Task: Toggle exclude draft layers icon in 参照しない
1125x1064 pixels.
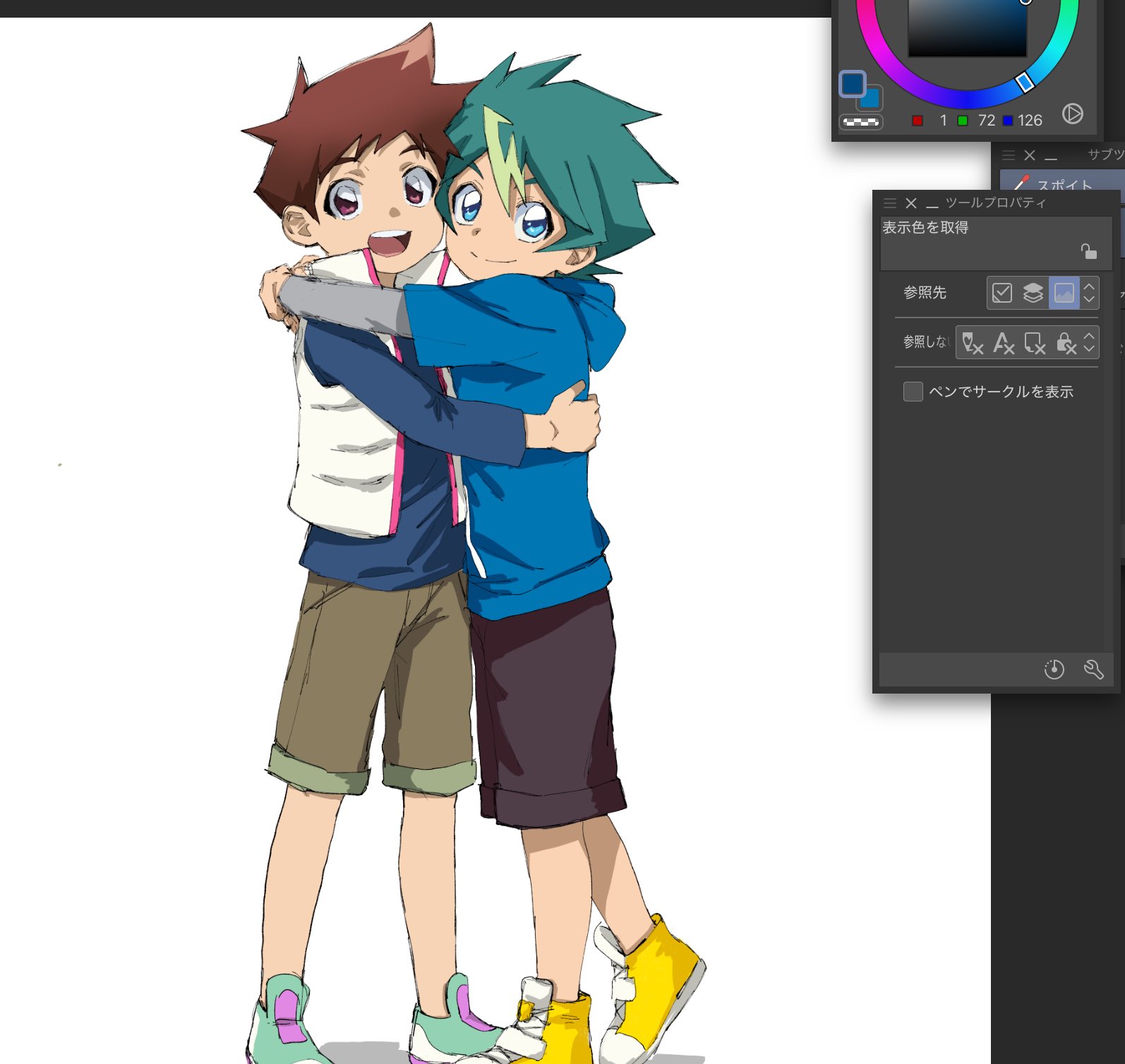Action: tap(972, 342)
